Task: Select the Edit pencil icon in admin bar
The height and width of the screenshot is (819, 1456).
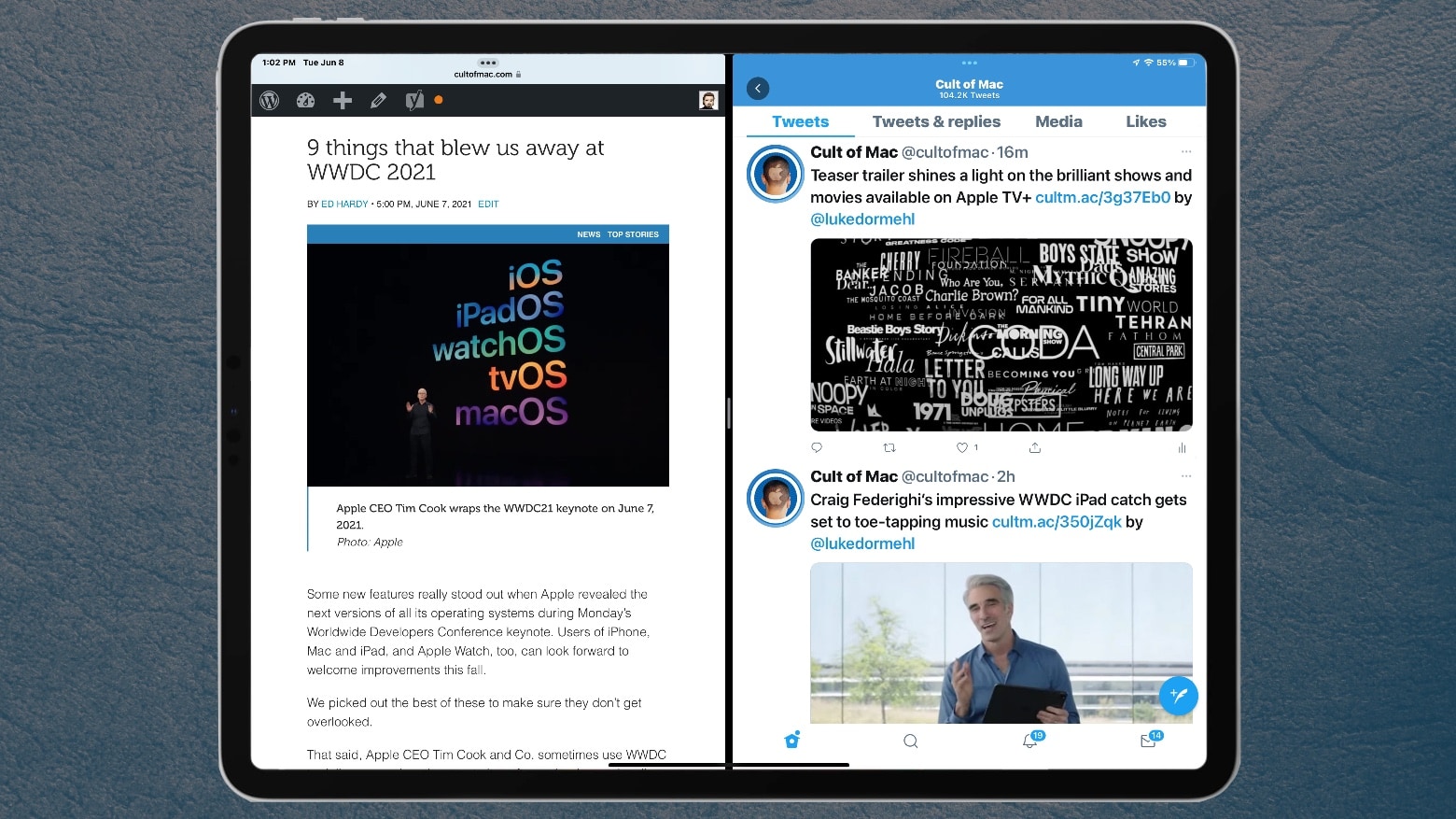Action: pos(378,100)
